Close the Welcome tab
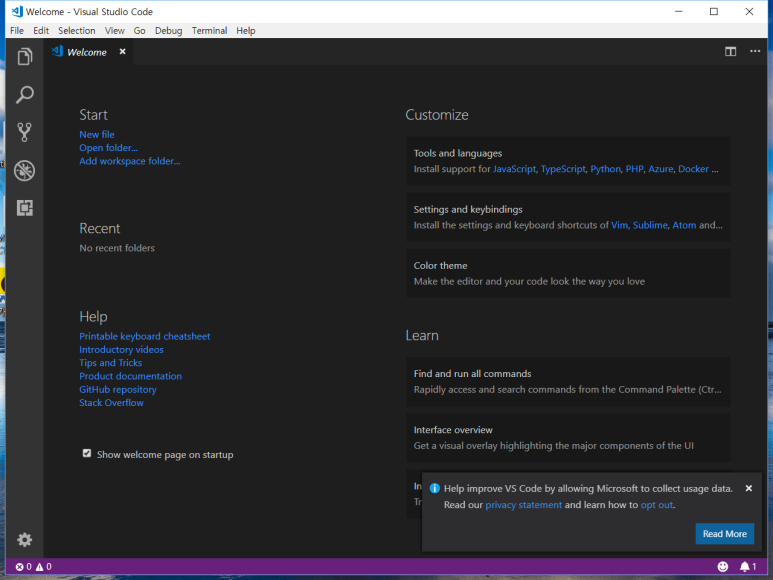 [x=122, y=51]
